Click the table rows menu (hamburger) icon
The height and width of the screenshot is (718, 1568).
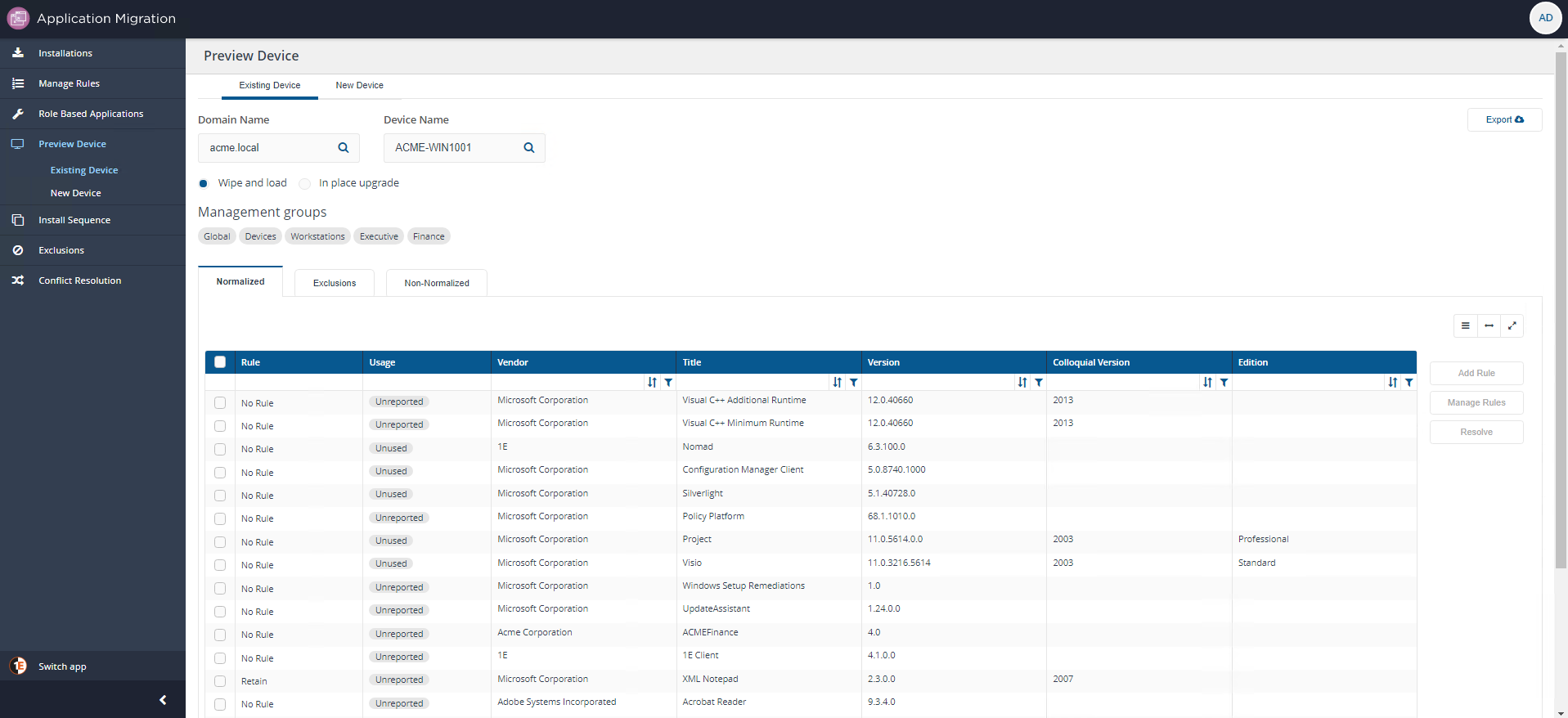pyautogui.click(x=1466, y=325)
